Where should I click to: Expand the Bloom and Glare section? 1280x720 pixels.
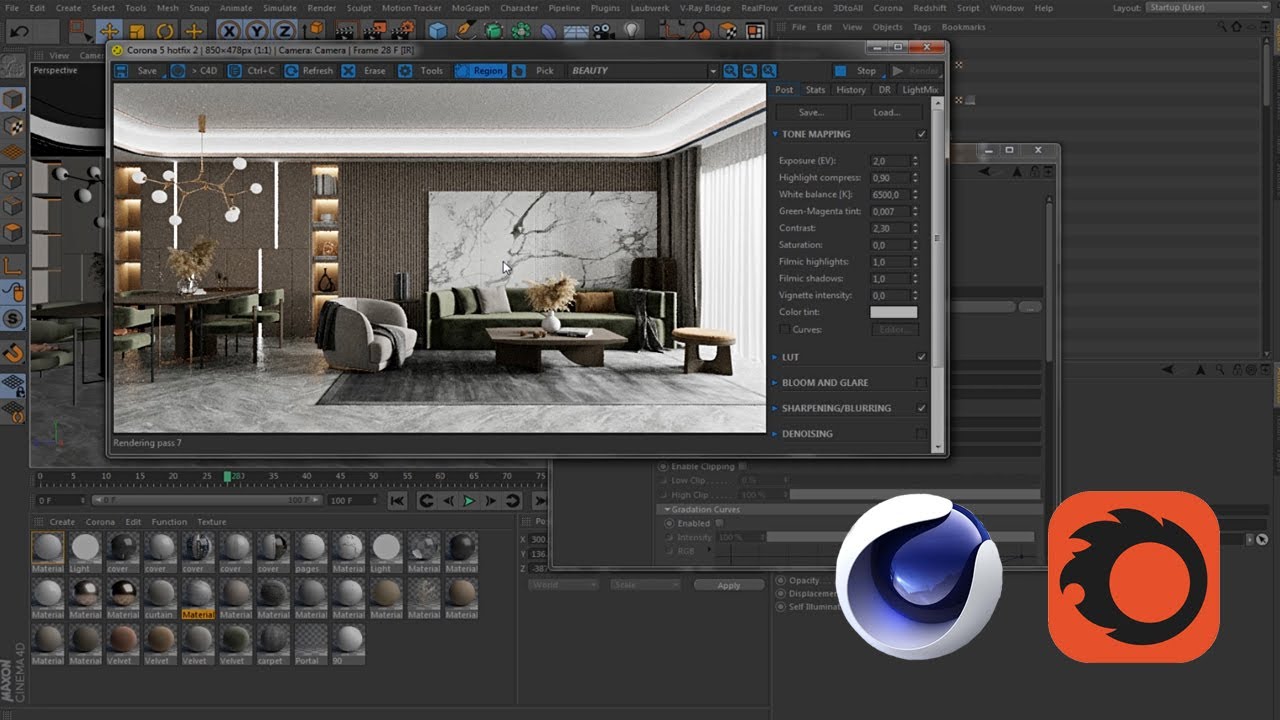click(775, 383)
